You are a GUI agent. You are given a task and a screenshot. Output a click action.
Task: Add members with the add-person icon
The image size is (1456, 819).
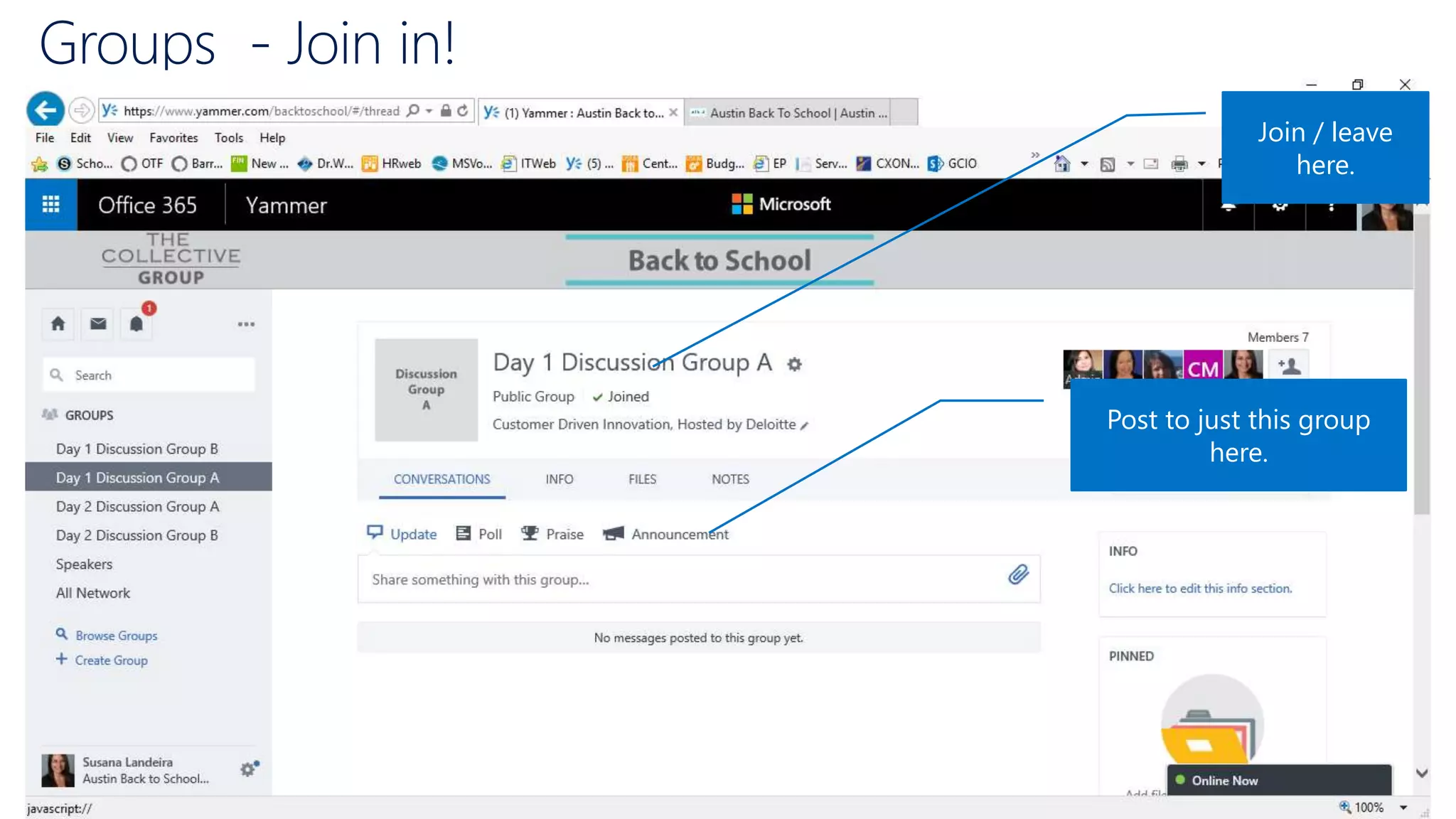[1289, 366]
